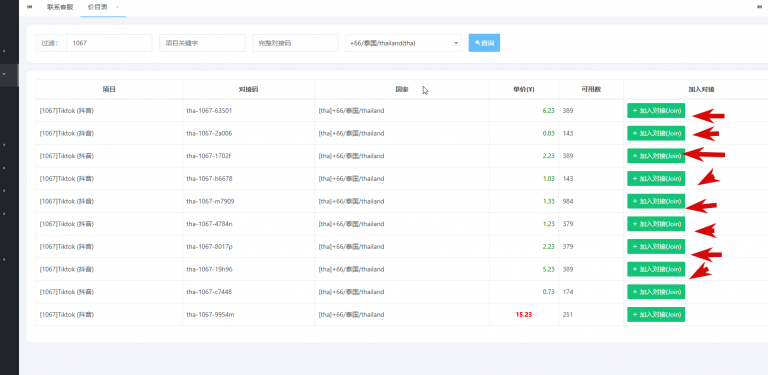Click the filter field containing 1067
The image size is (768, 375).
click(x=109, y=43)
